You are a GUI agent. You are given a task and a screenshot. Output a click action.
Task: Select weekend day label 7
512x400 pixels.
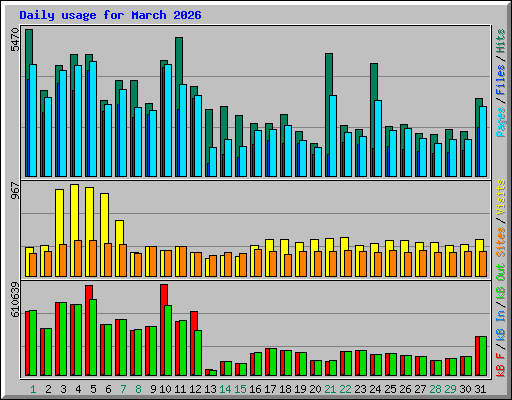(x=123, y=389)
